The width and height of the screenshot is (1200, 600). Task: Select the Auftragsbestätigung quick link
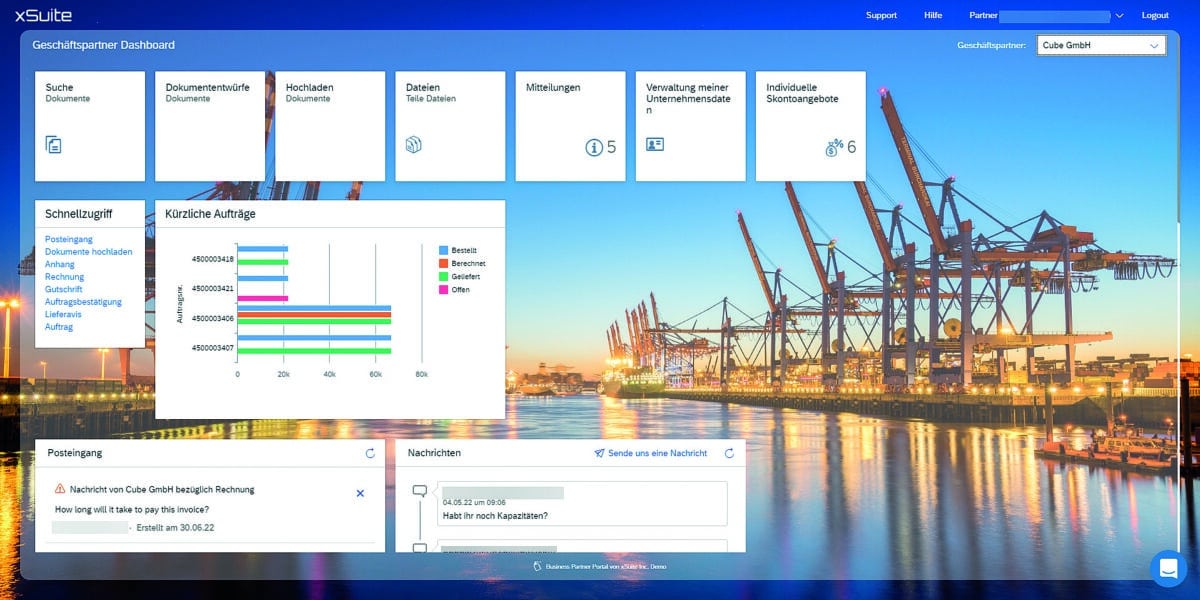pyautogui.click(x=83, y=302)
